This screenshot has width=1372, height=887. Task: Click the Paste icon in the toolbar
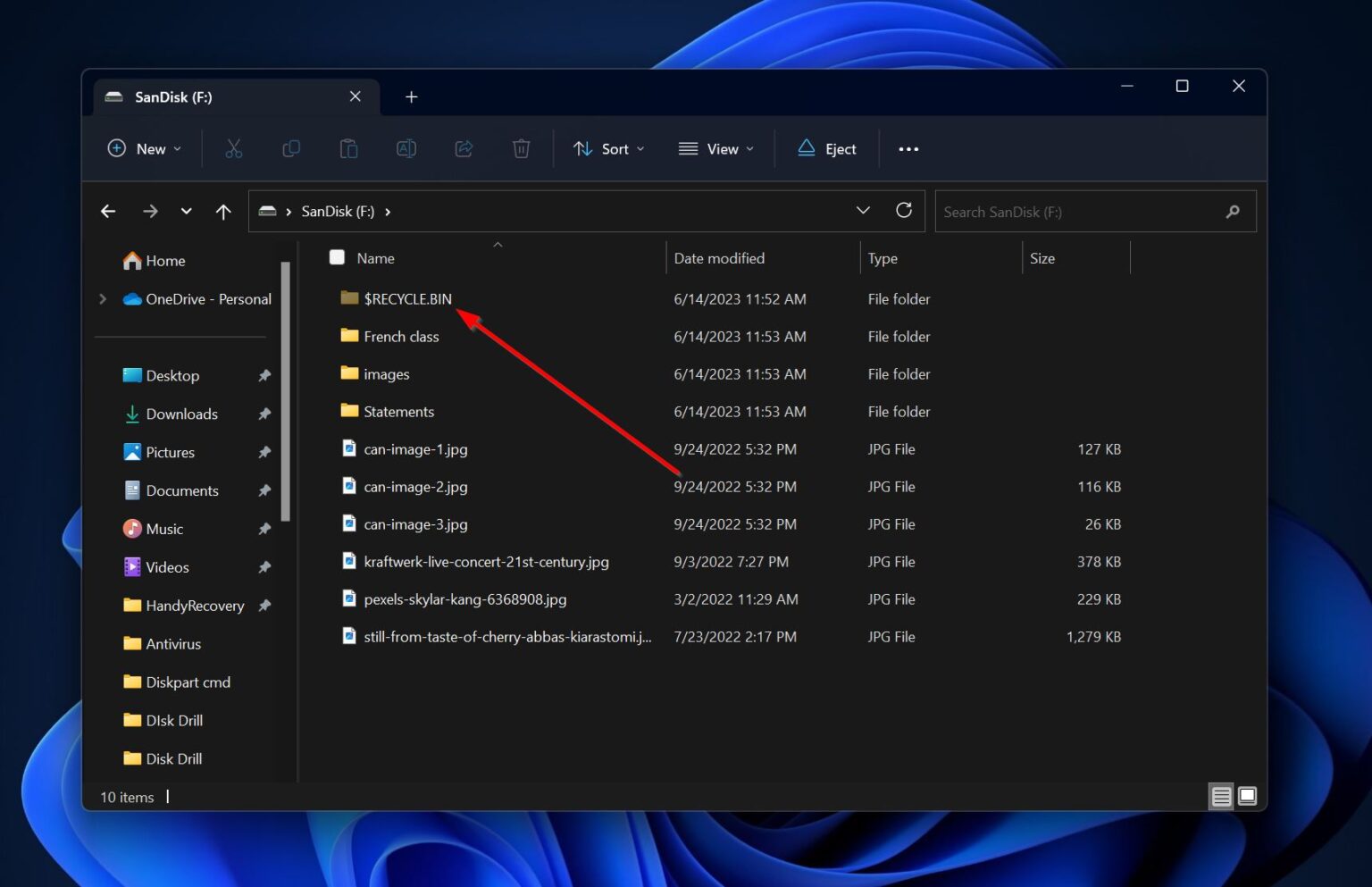coord(348,148)
